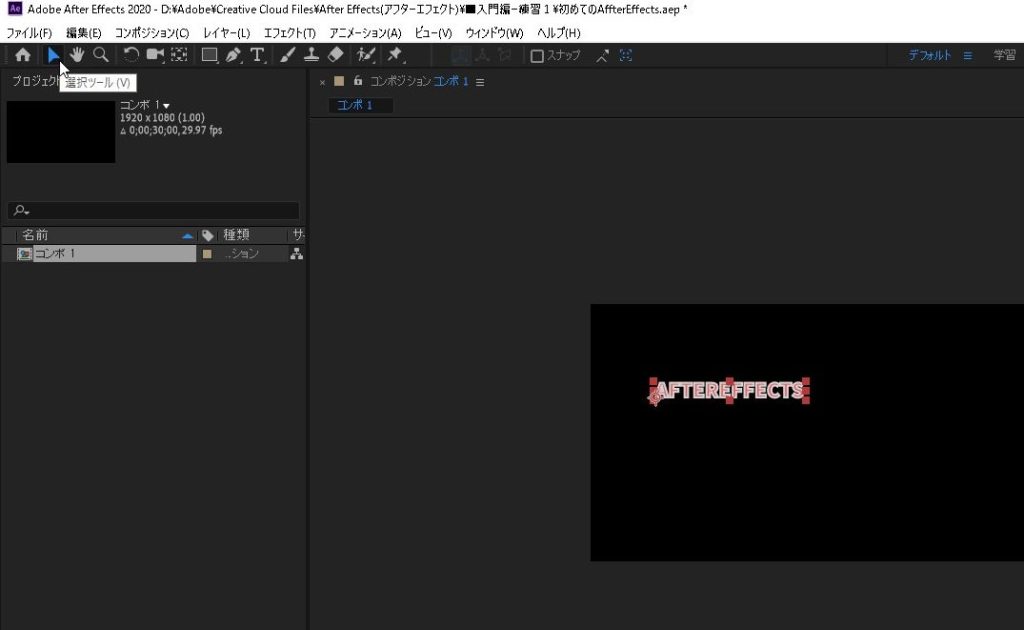This screenshot has width=1024, height=630.
Task: Select the Brush tool
Action: 288,56
